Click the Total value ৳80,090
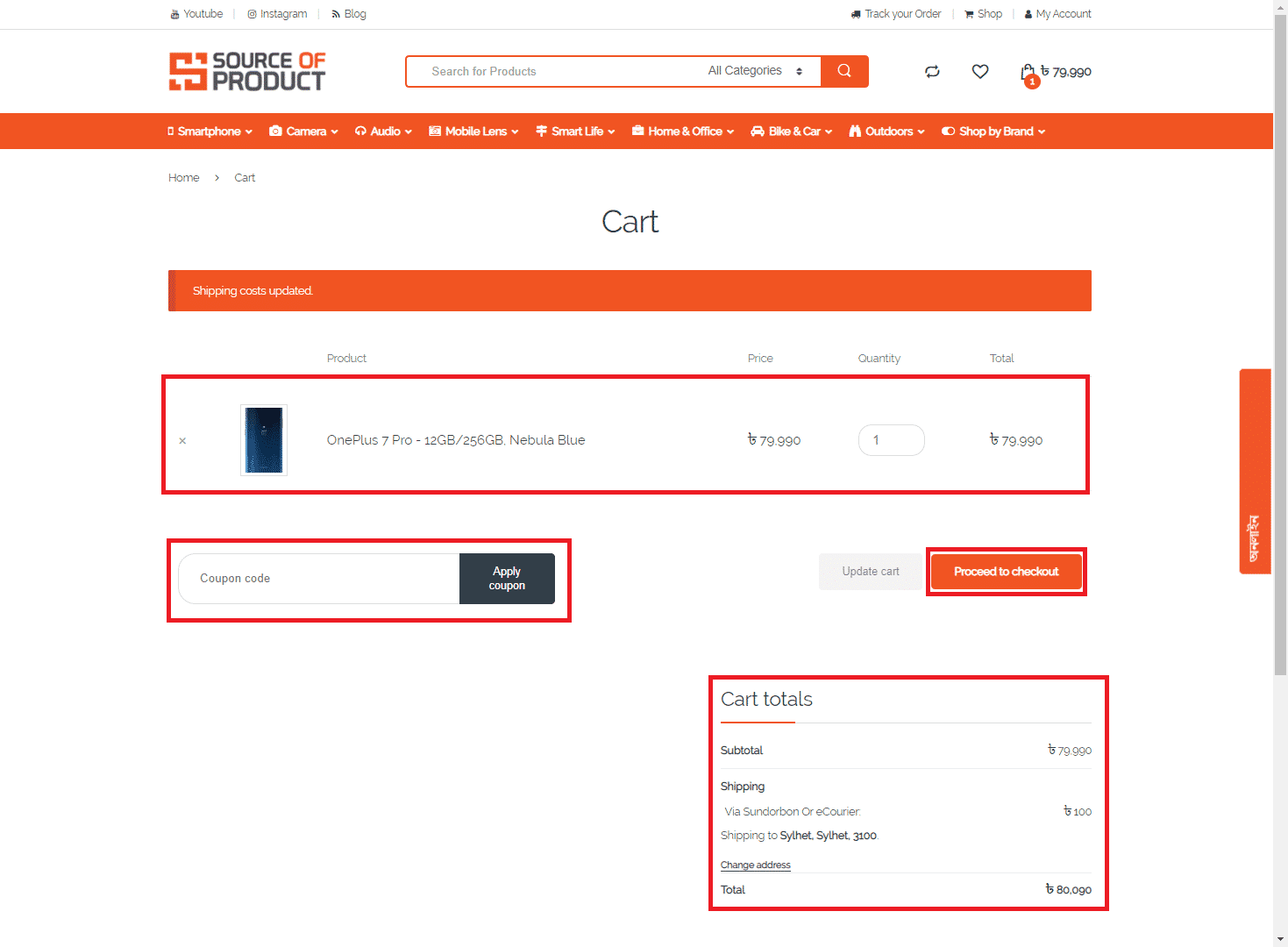Screen dimensions: 1288x947 pyautogui.click(x=1069, y=890)
